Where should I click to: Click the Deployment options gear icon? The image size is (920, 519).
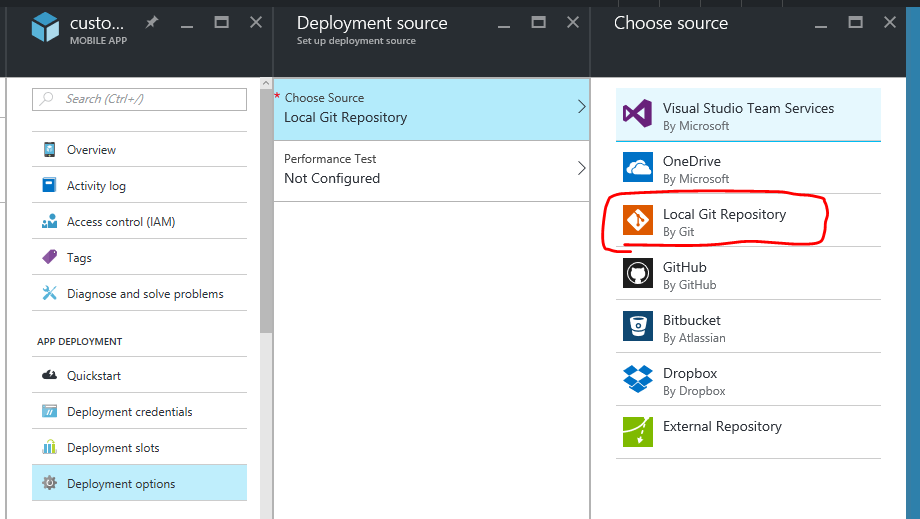pos(49,483)
